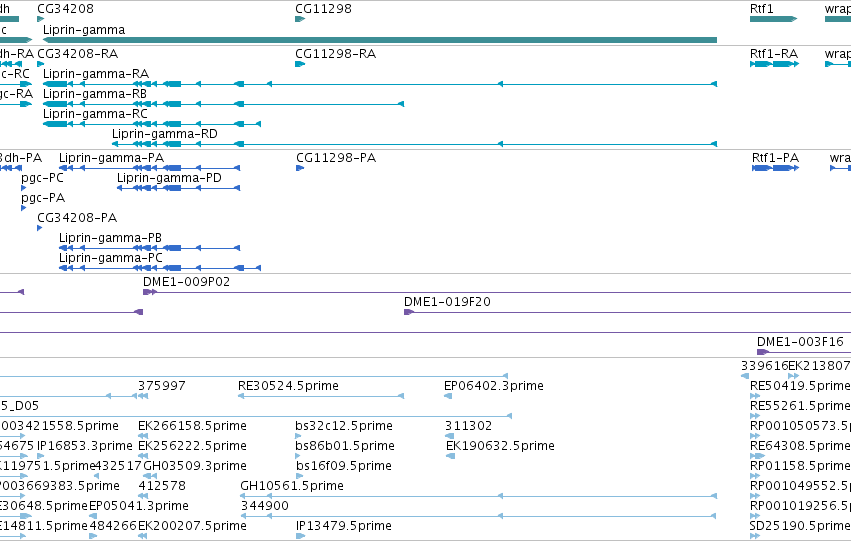Viewport: 851px width, 541px height.
Task: Select the RE50419.5prime EST label
Action: [x=800, y=386]
